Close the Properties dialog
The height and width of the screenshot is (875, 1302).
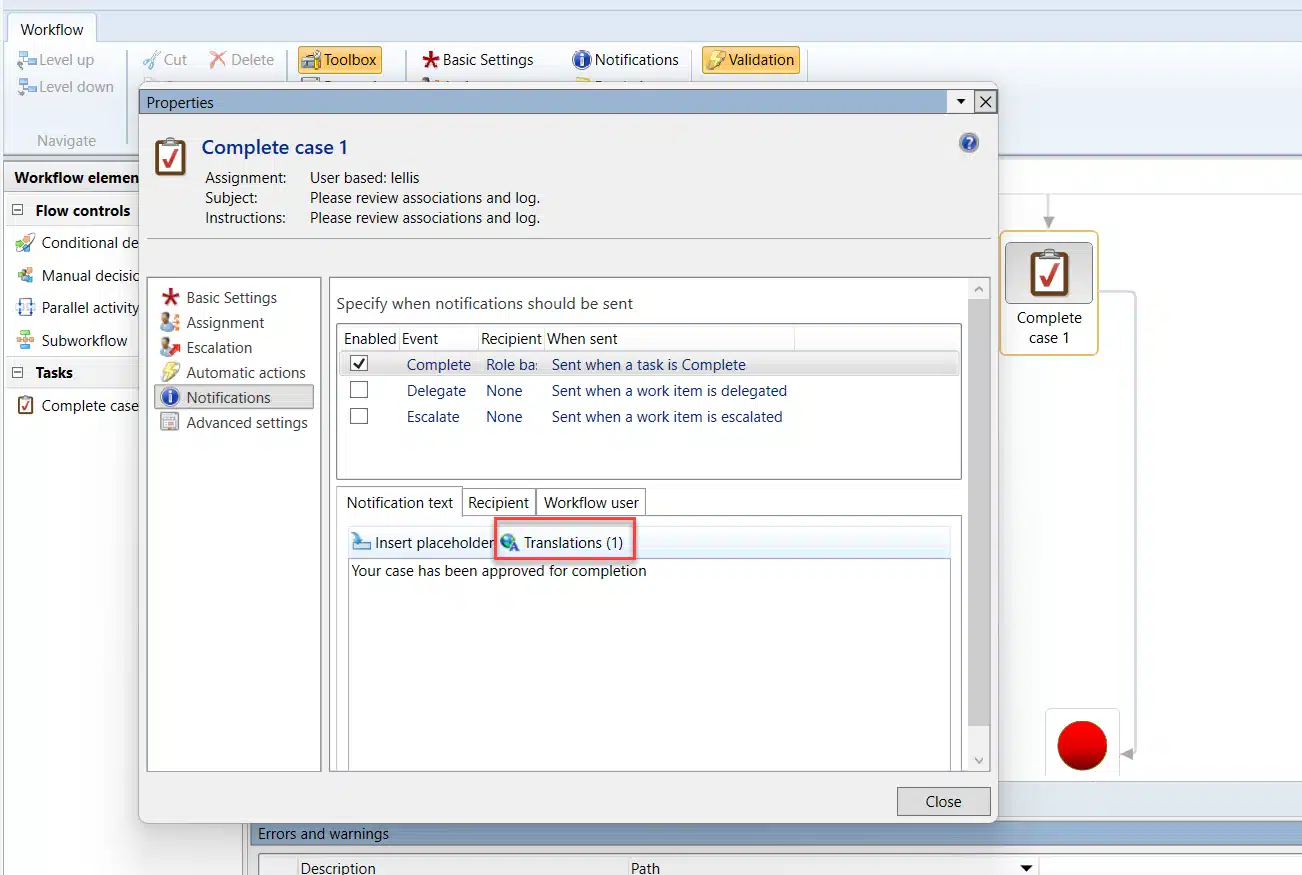pos(942,801)
